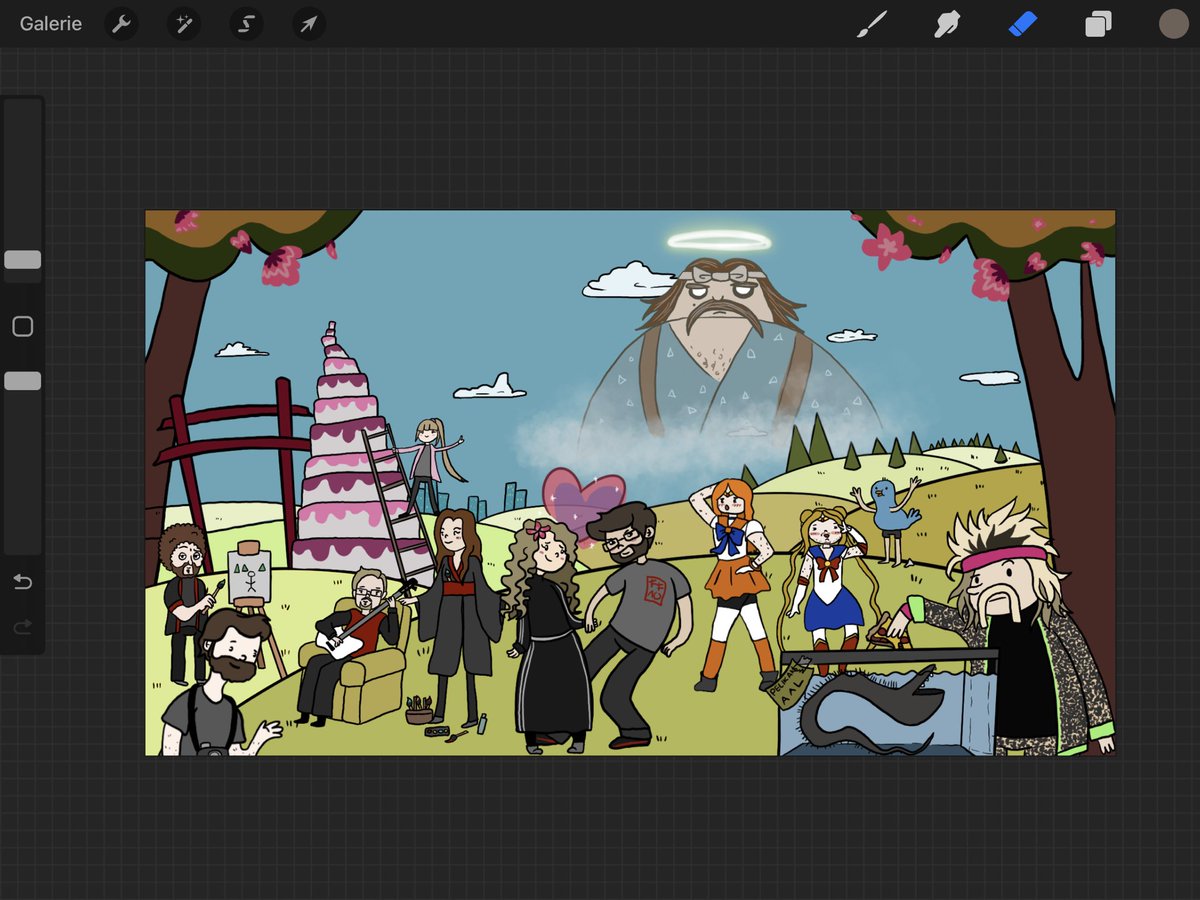1200x900 pixels.
Task: Select the Eraser tool
Action: click(x=1023, y=24)
